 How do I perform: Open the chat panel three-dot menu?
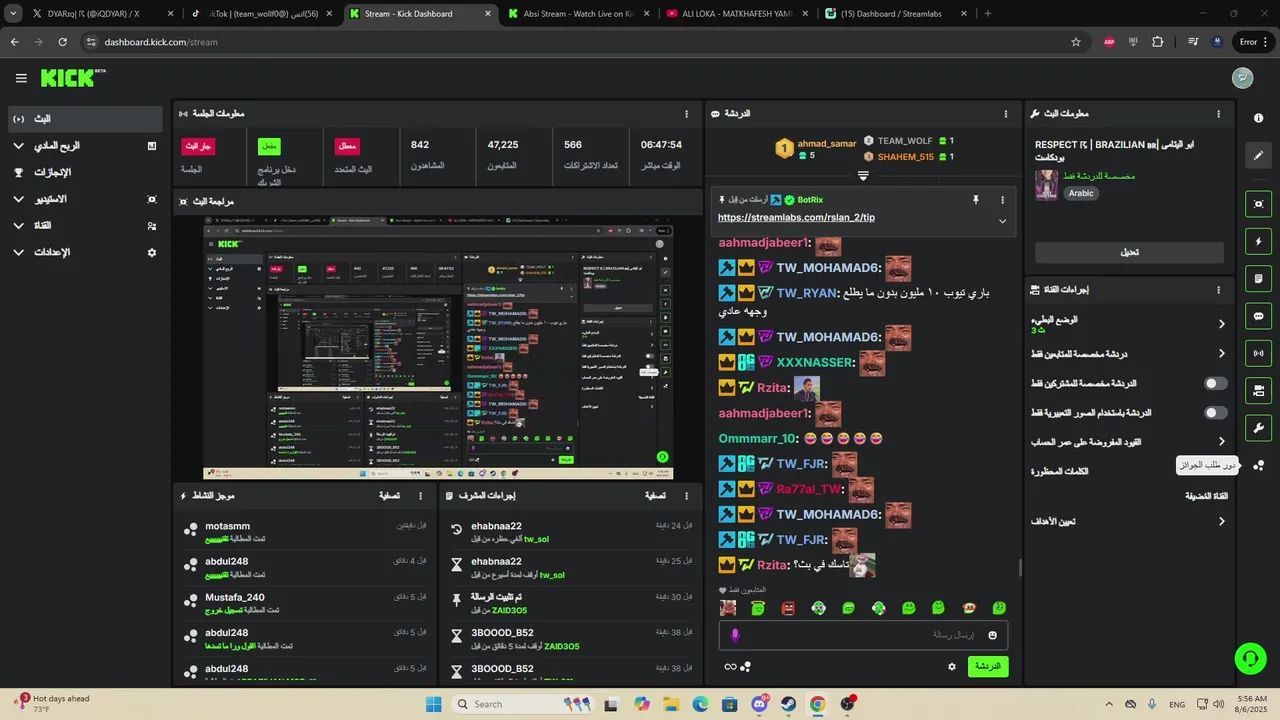click(1006, 114)
